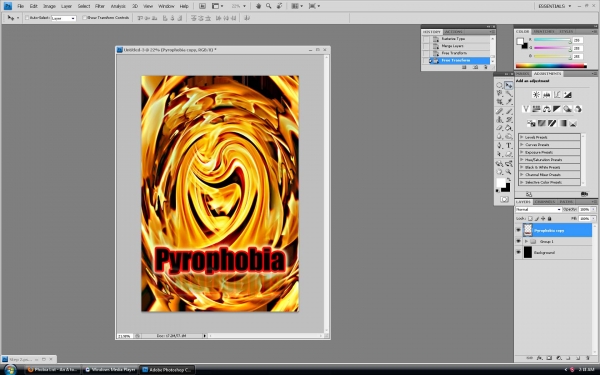Select the Lasso tool
Viewport: 600px width, 375px height.
(x=499, y=93)
